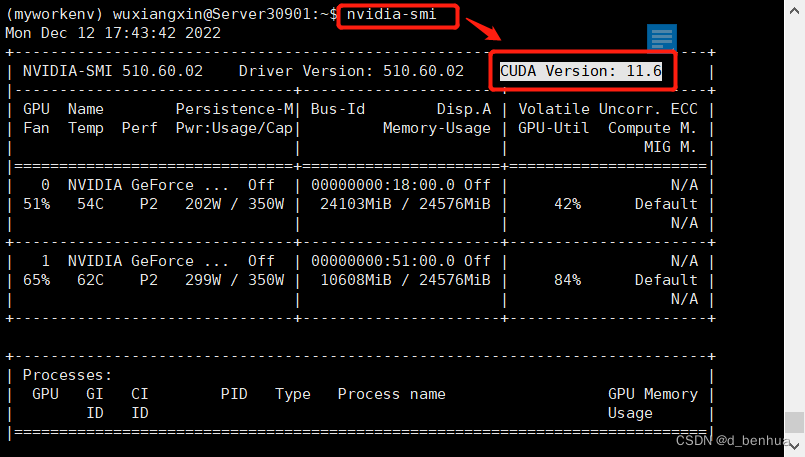Viewport: 805px width, 457px height.
Task: Click fan speed '51%'
Action: (x=36, y=204)
